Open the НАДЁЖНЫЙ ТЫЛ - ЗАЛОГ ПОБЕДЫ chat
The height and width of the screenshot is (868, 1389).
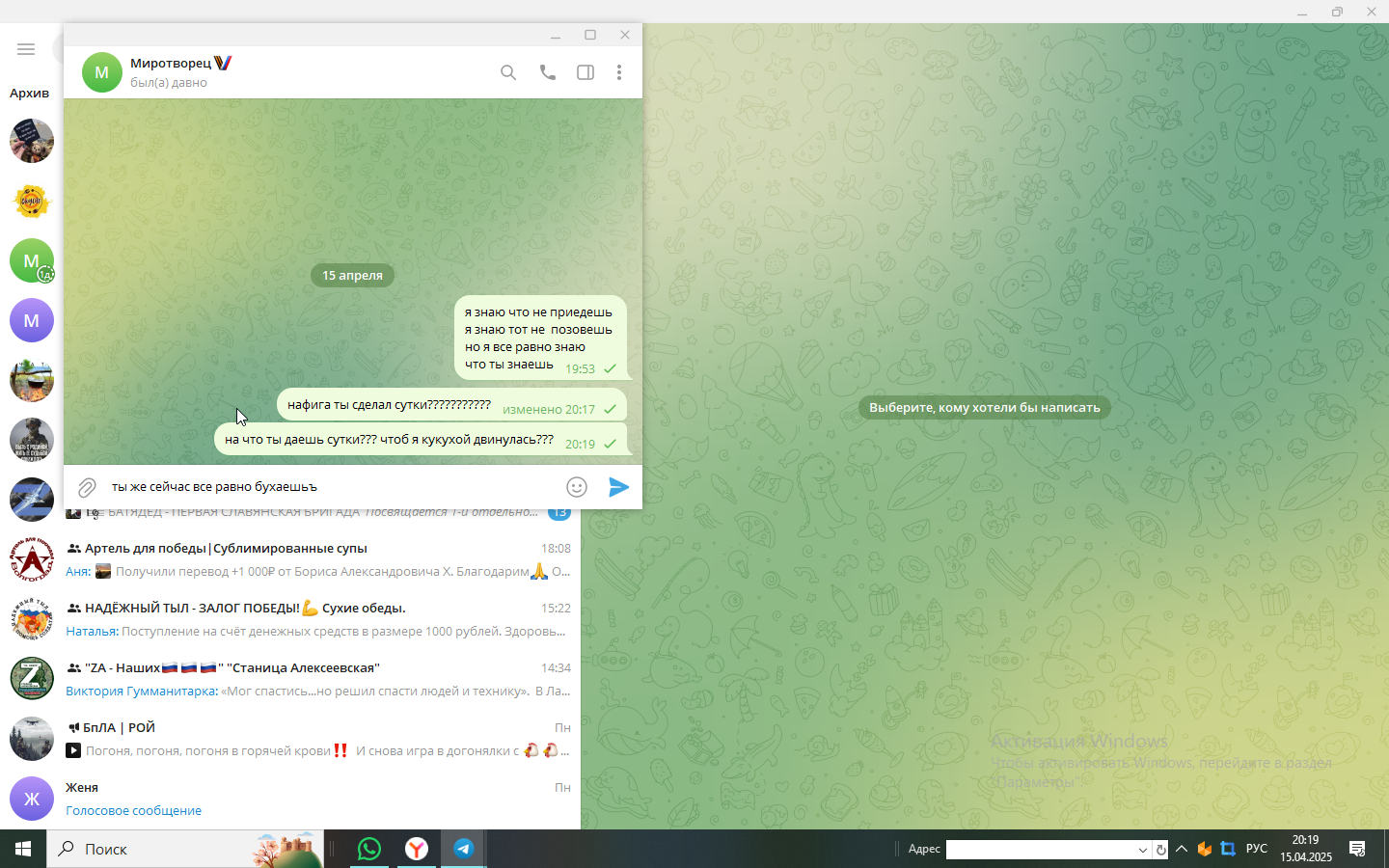click(290, 619)
